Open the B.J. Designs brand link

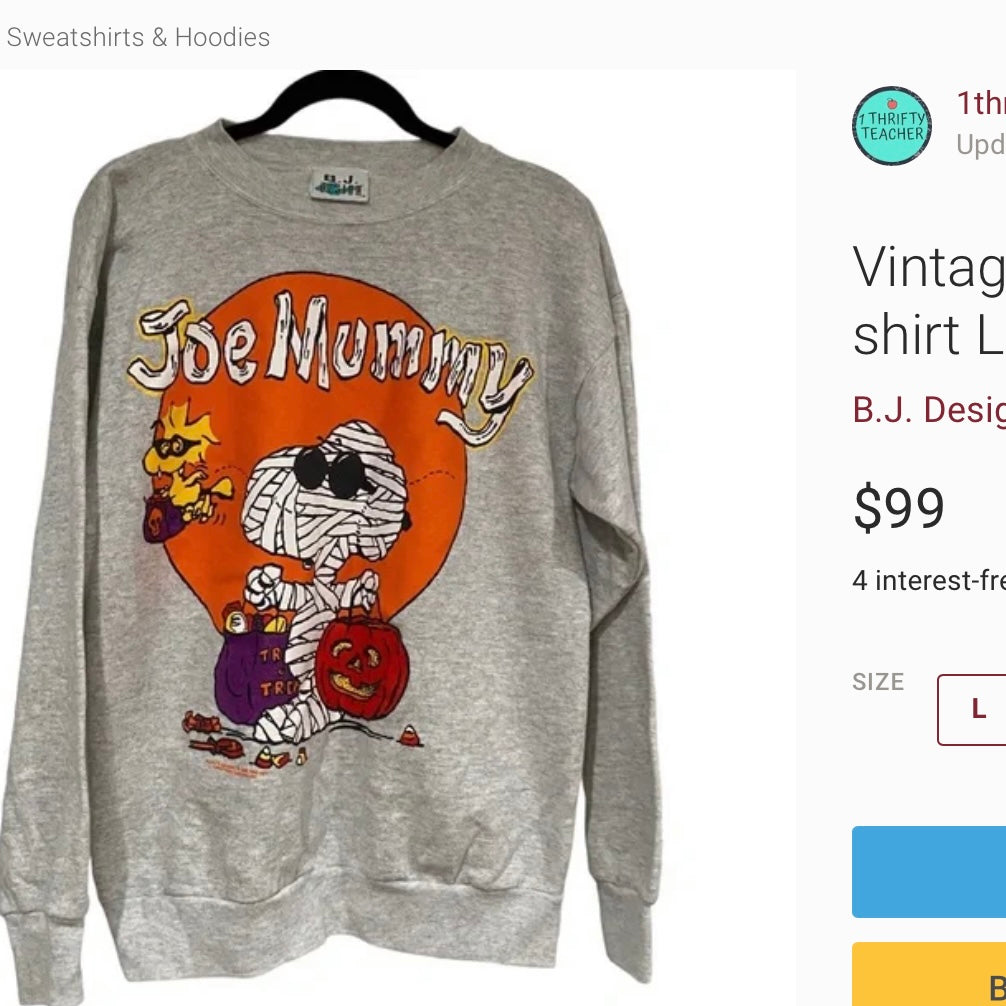tap(928, 410)
